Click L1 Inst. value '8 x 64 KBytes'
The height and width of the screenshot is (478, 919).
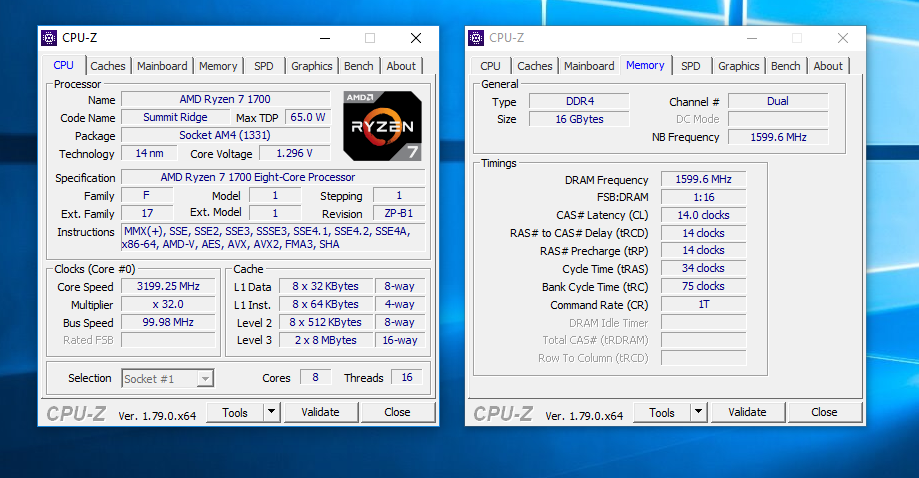326,305
